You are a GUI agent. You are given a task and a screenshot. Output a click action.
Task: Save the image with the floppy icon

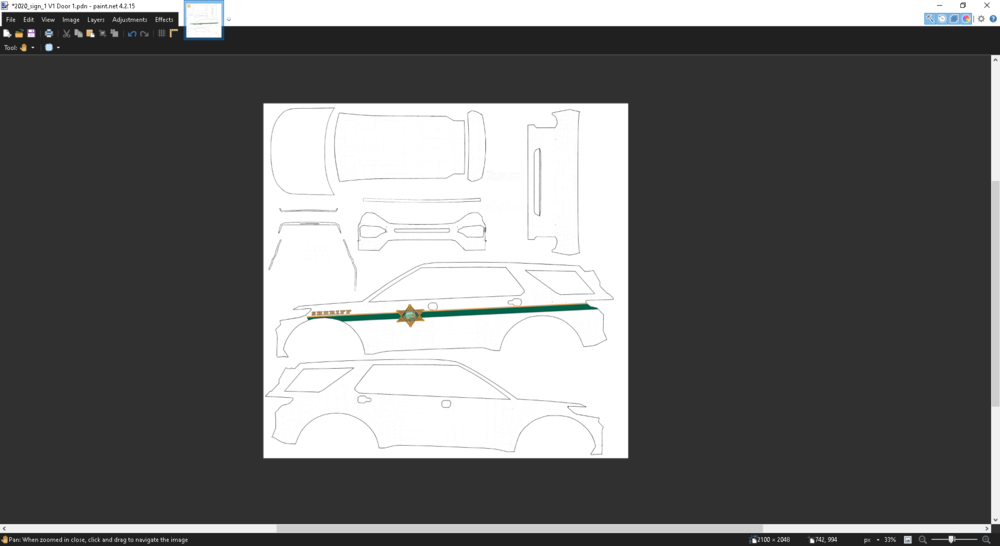point(31,33)
